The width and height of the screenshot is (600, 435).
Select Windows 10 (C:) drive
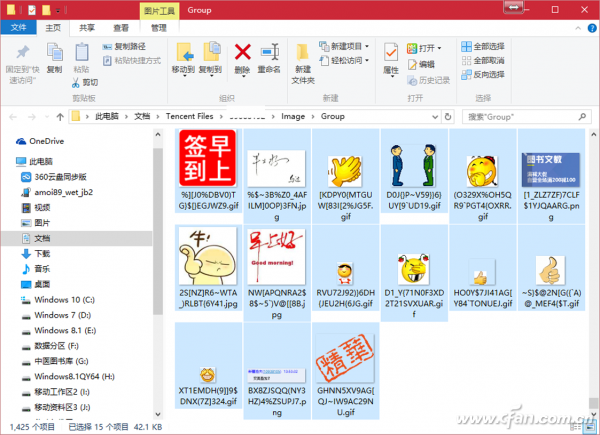tap(58, 300)
